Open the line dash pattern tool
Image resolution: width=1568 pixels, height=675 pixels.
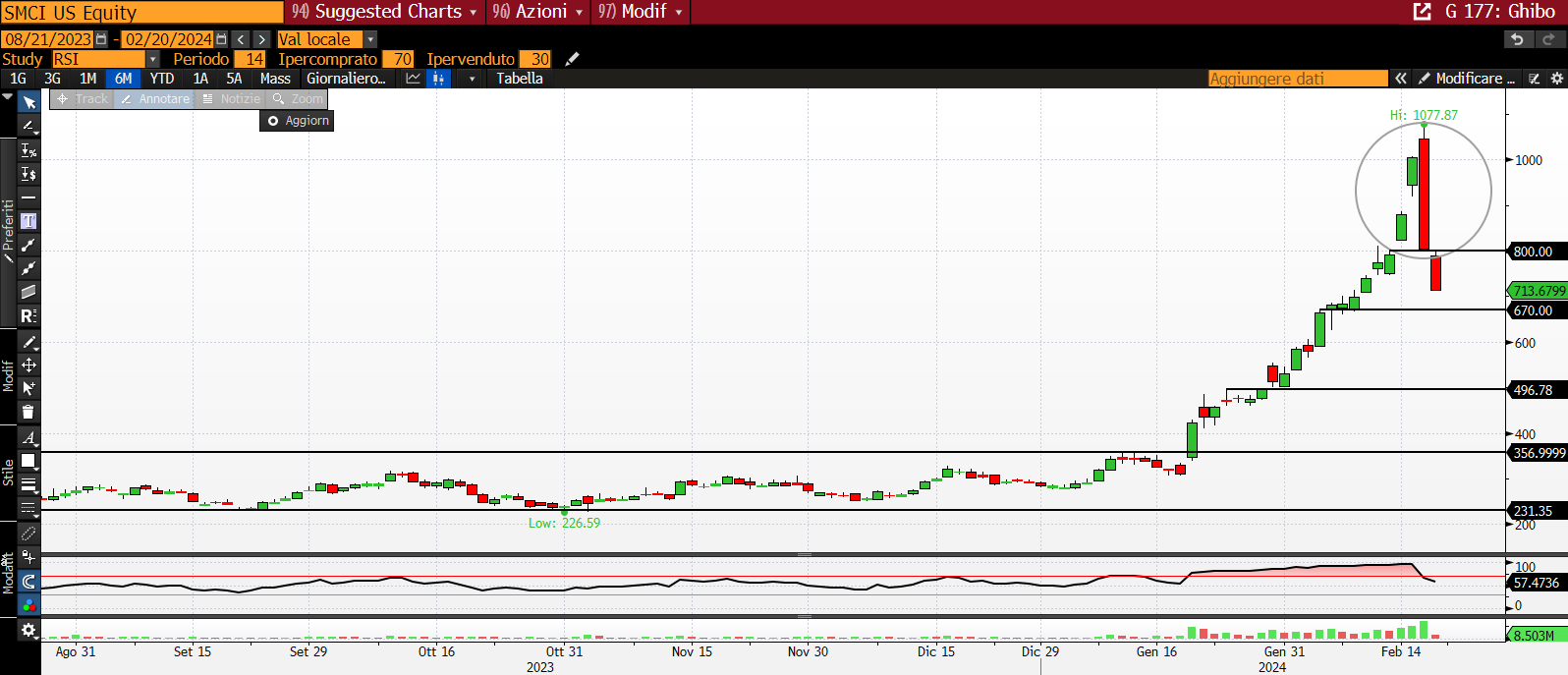[x=28, y=508]
